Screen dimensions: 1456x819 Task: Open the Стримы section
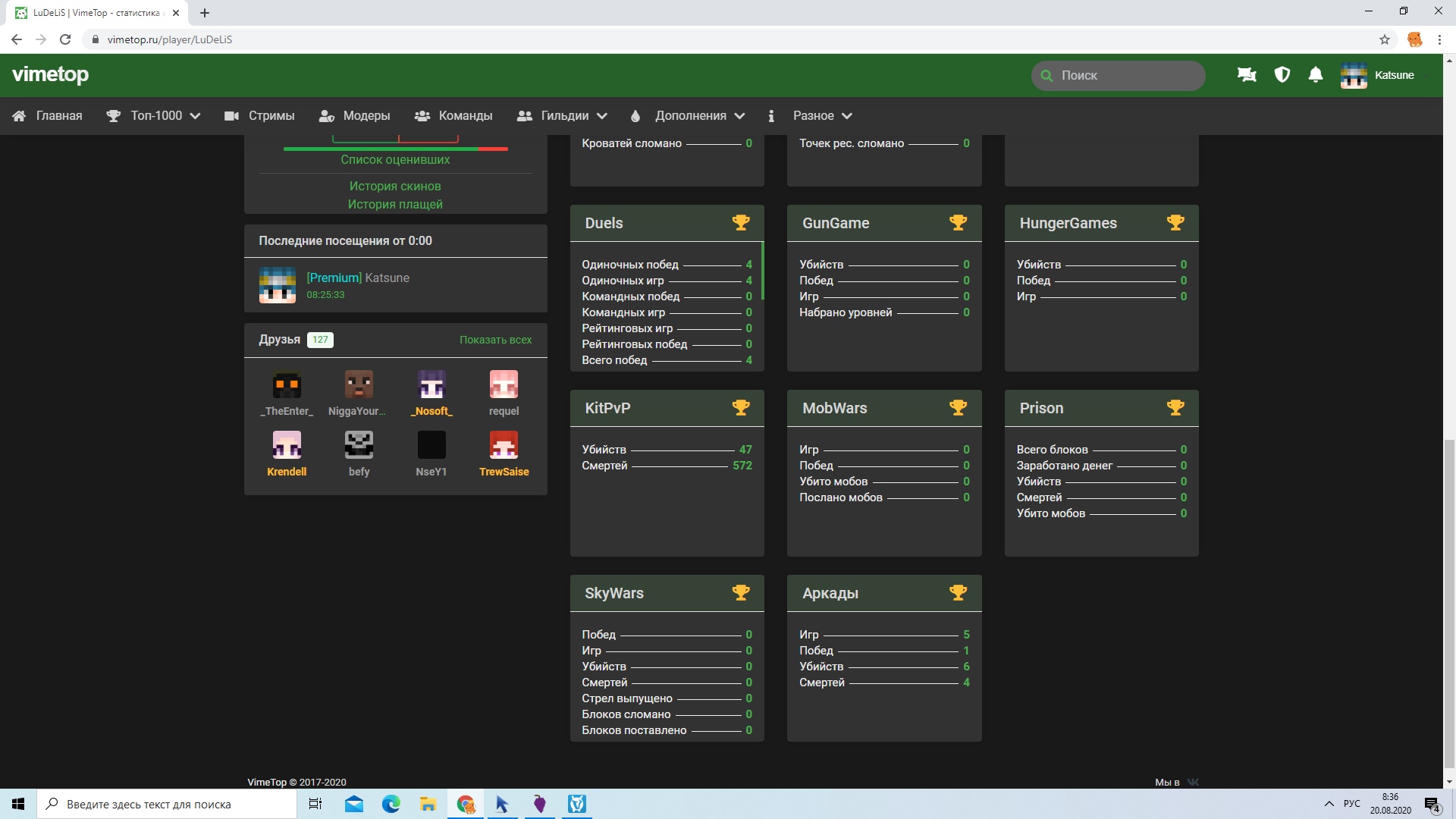pyautogui.click(x=259, y=115)
